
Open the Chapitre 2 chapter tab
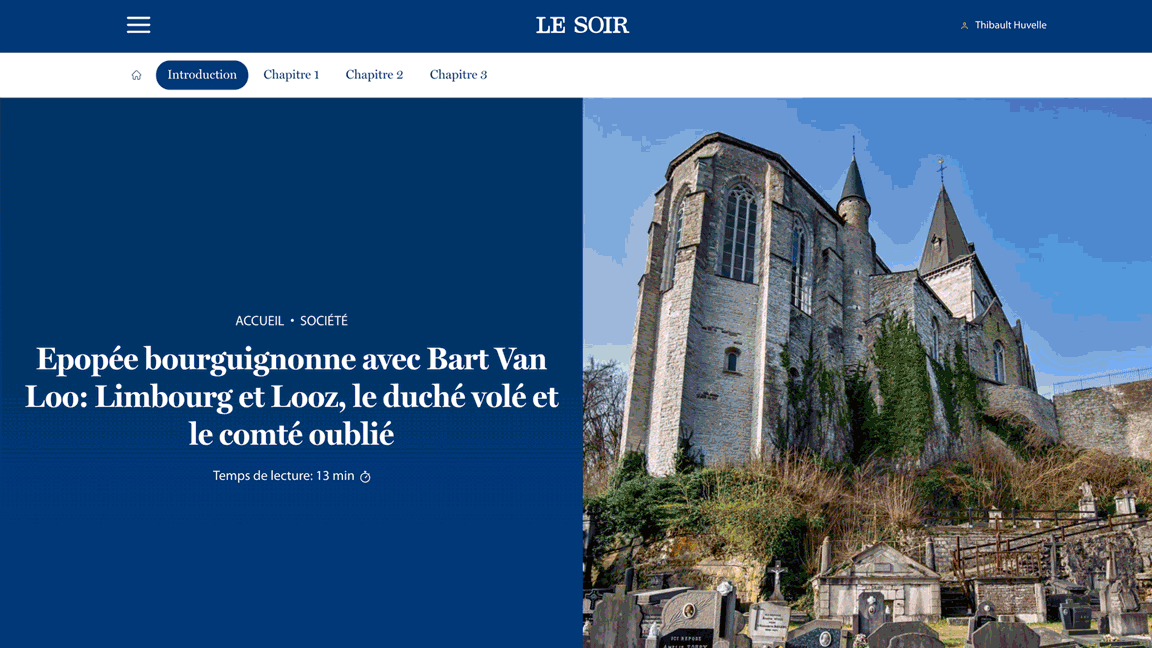point(374,74)
